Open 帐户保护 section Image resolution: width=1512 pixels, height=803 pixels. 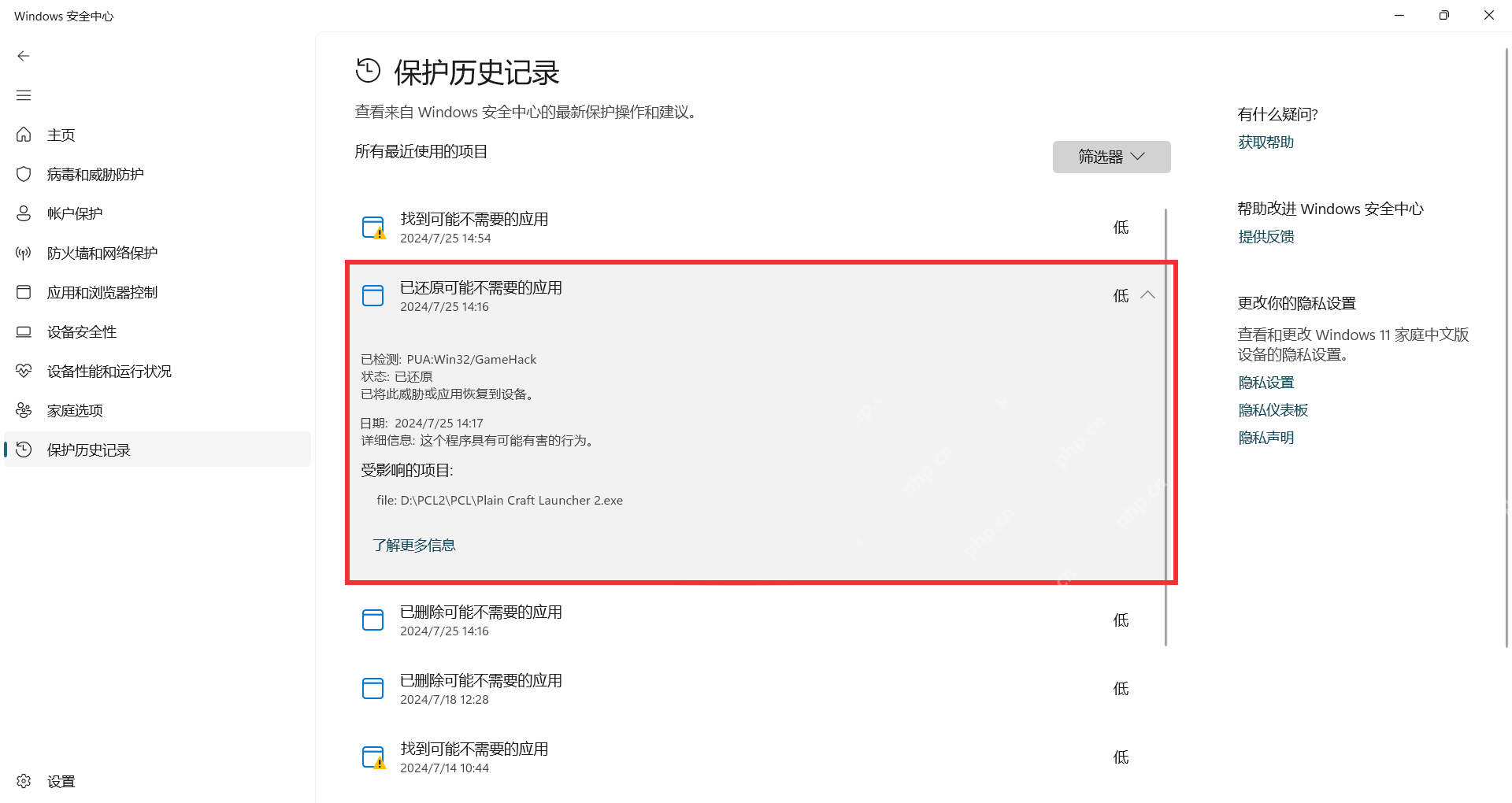[x=157, y=213]
